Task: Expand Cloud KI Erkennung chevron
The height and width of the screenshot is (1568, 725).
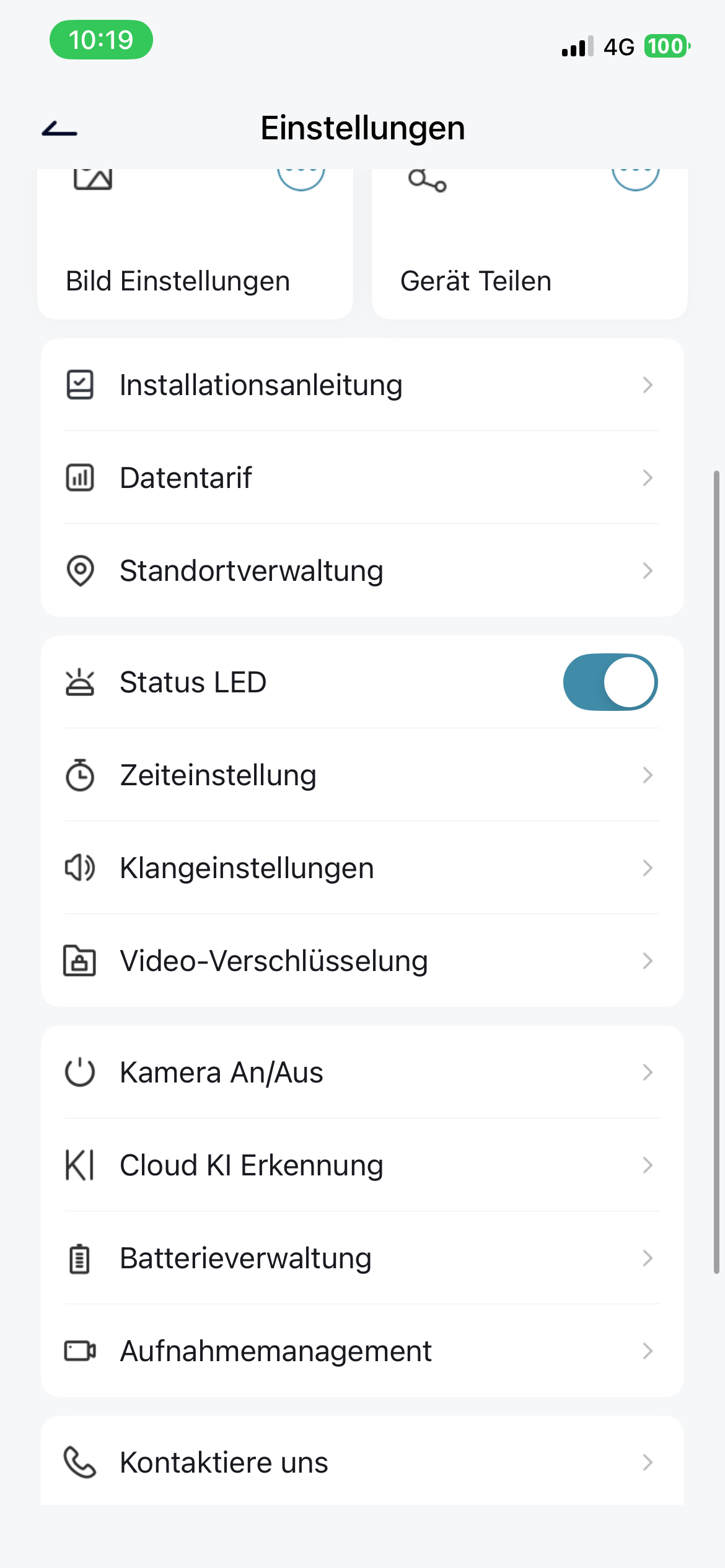Action: tap(648, 1165)
